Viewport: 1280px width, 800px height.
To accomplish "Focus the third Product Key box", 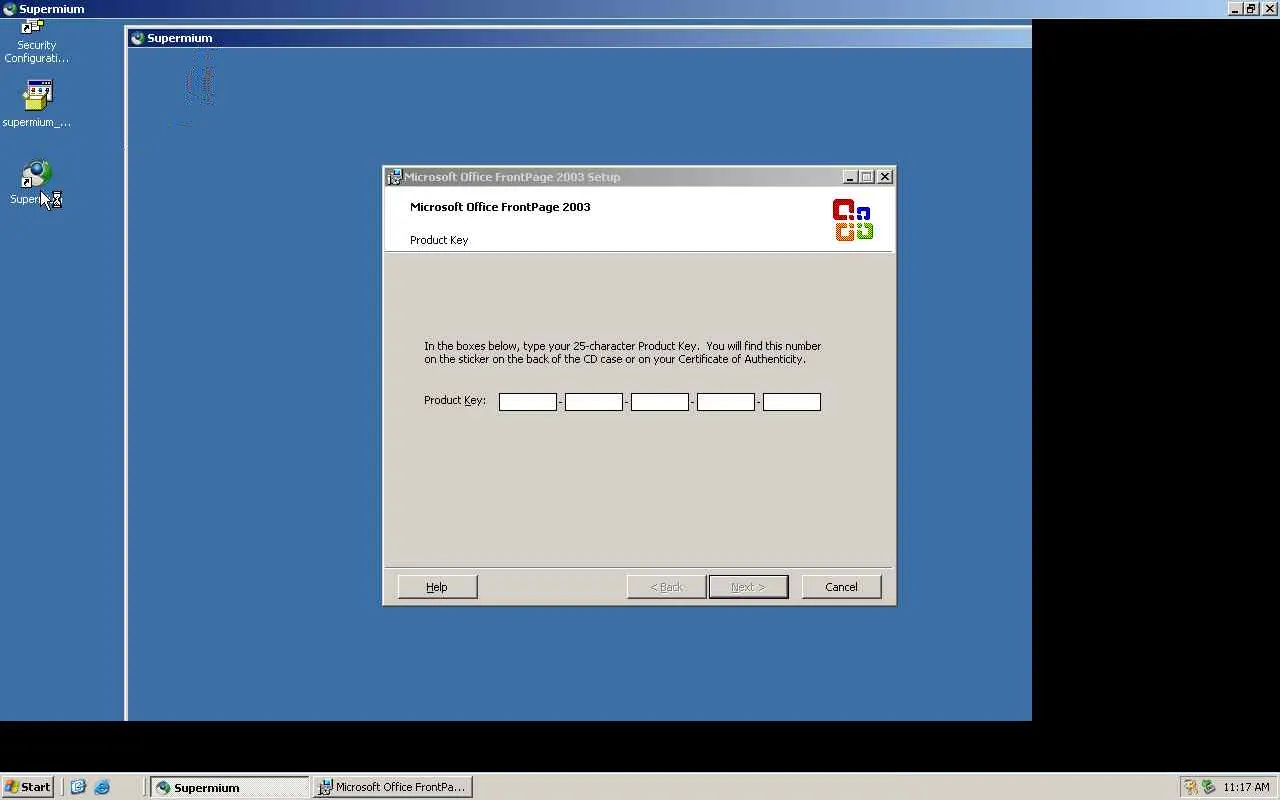I will point(660,402).
